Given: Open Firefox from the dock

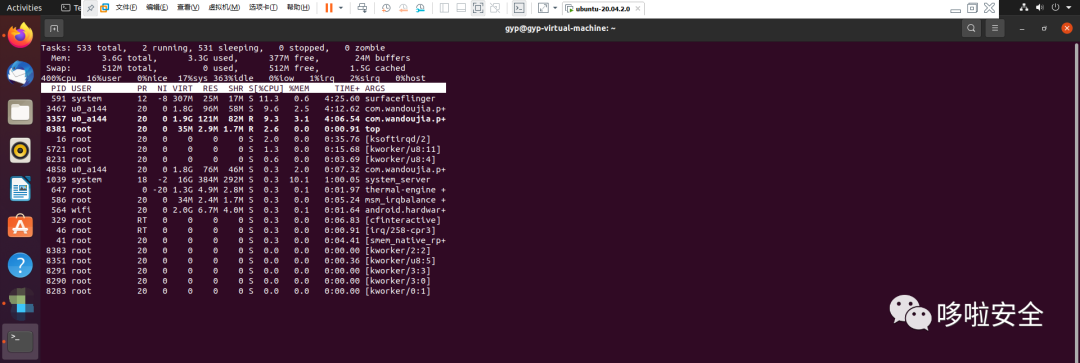Looking at the screenshot, I should tap(21, 36).
